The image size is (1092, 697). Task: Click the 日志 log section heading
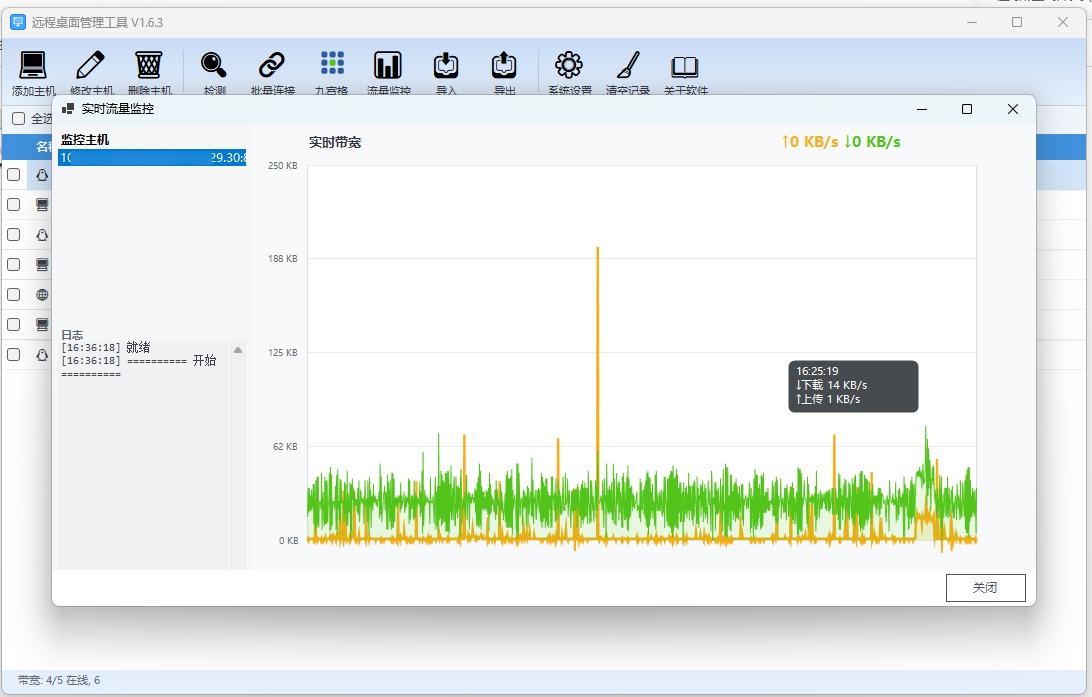click(72, 335)
